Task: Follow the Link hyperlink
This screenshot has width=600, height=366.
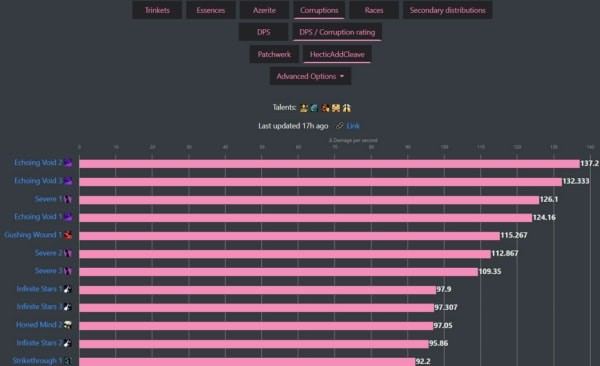Action: [353, 126]
